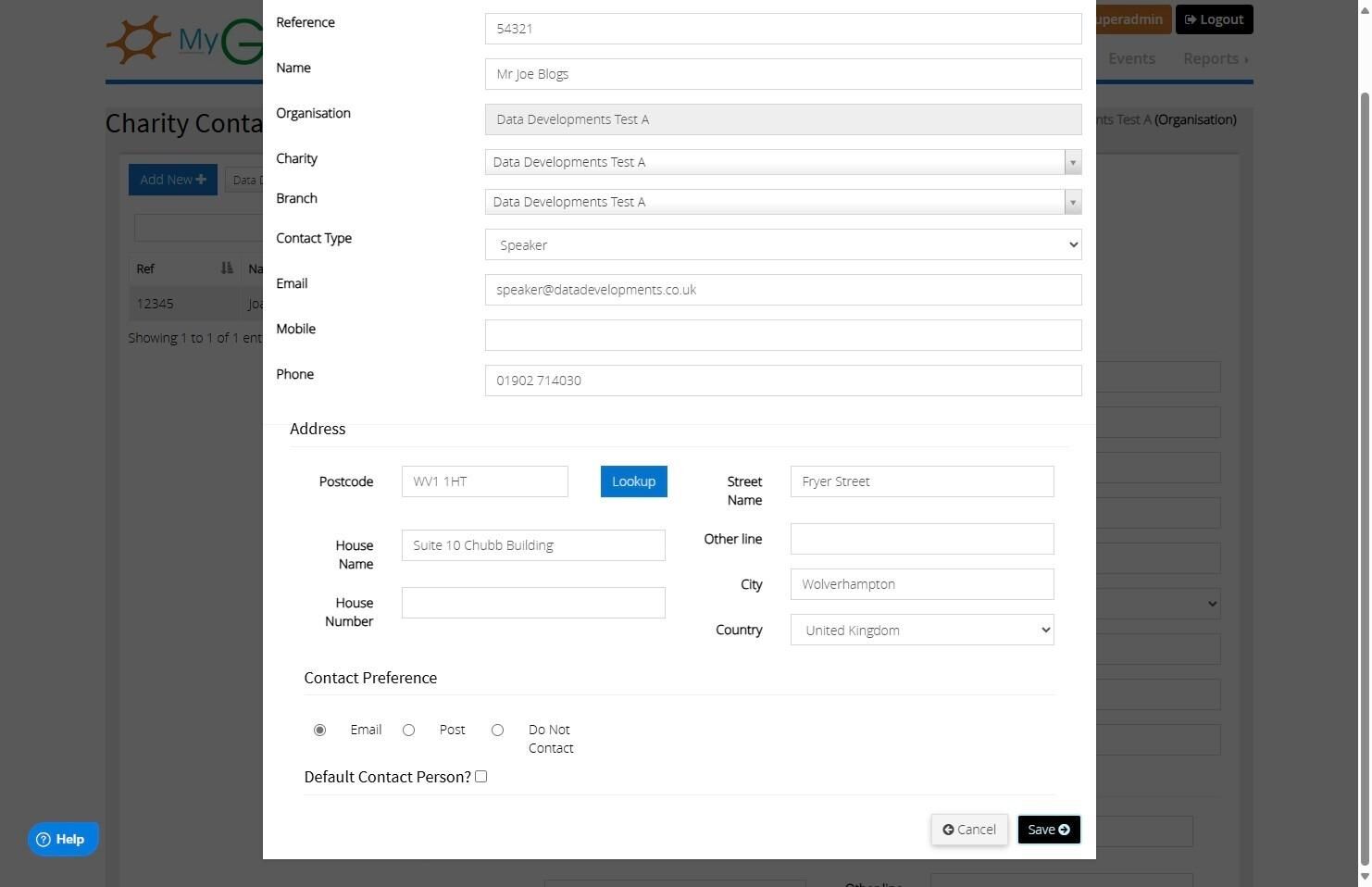Open the Reports menu
Viewport: 1372px width, 887px height.
pos(1216,58)
